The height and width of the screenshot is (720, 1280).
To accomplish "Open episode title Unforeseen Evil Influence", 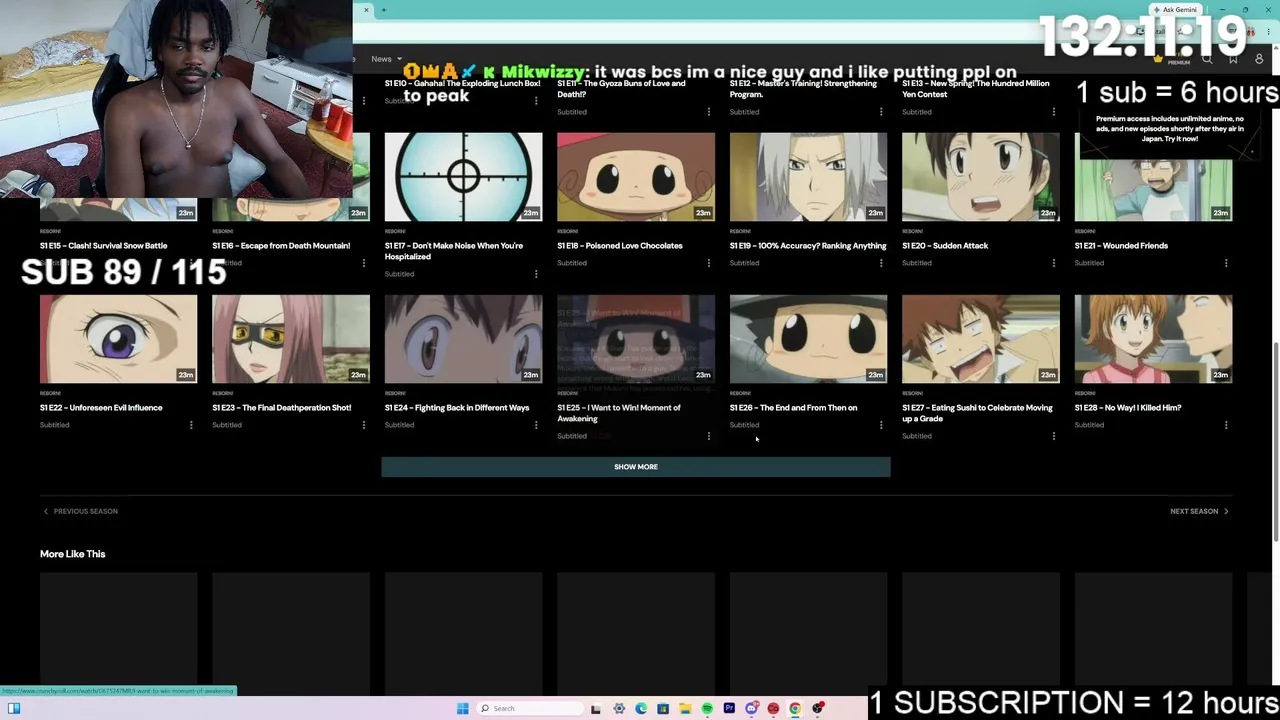I will tap(101, 408).
